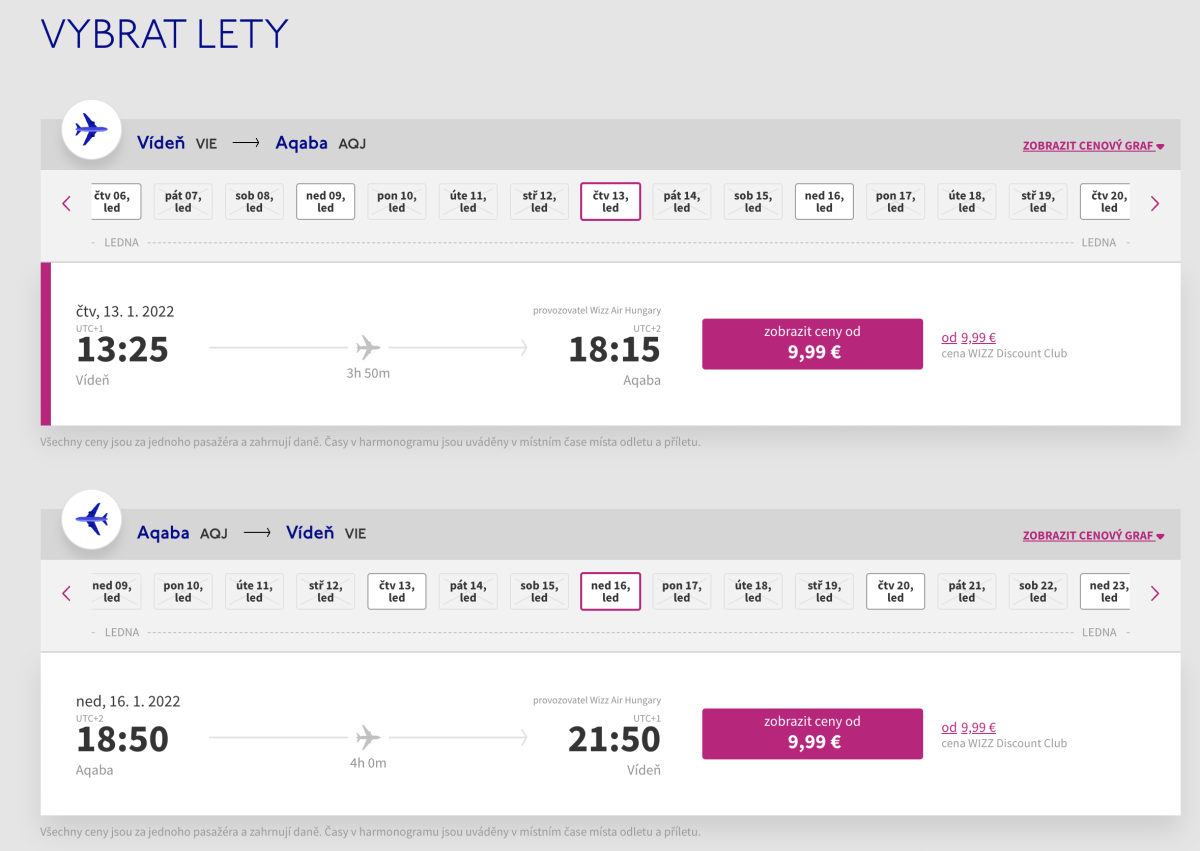
Task: Show prices for 13:25 Vídeň departure flight
Action: tap(812, 344)
